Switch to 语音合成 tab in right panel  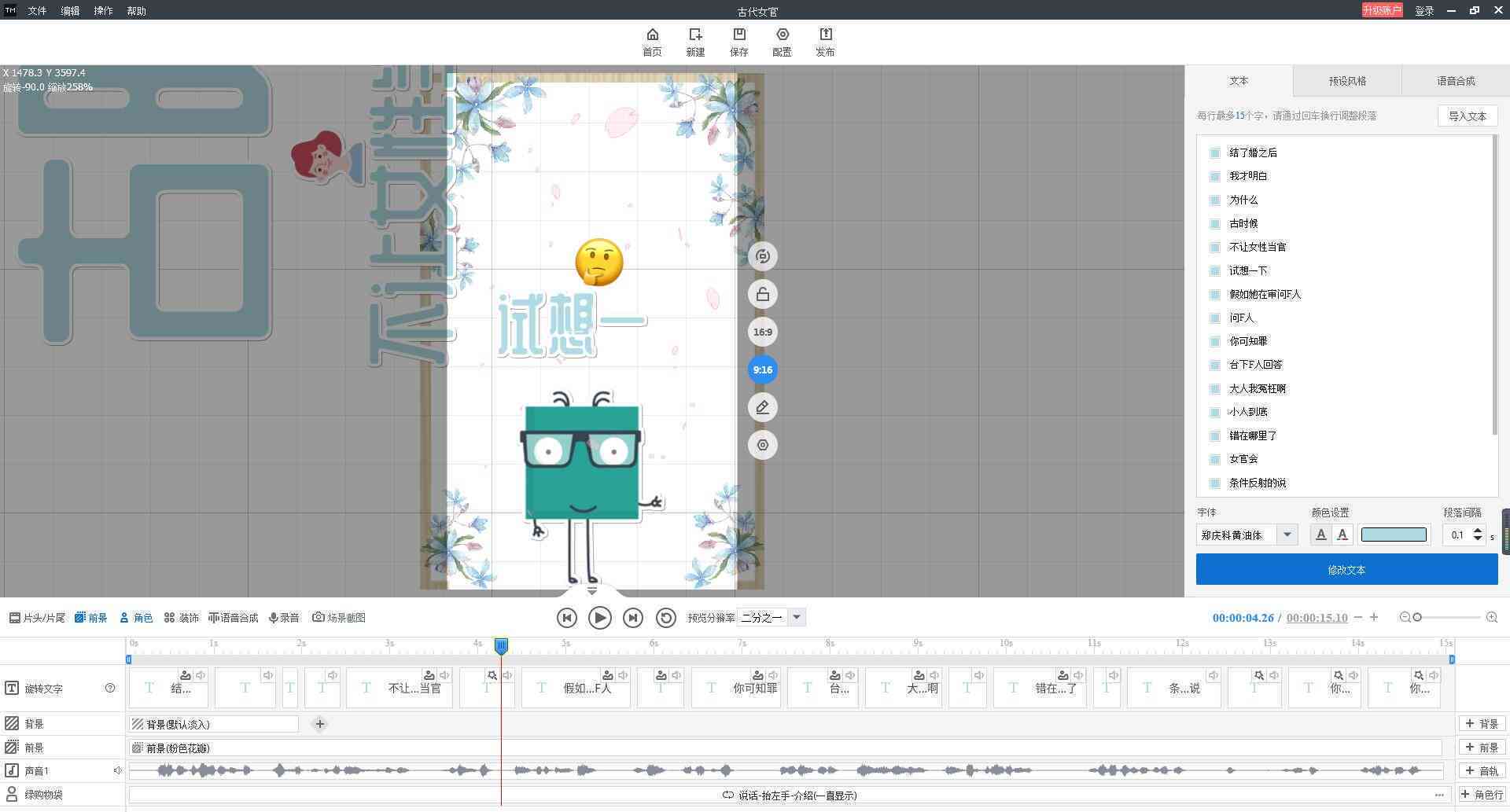(1456, 81)
